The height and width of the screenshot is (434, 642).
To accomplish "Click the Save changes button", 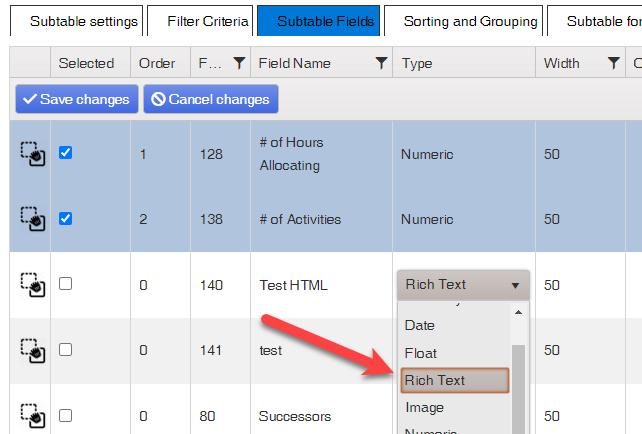I will click(77, 99).
